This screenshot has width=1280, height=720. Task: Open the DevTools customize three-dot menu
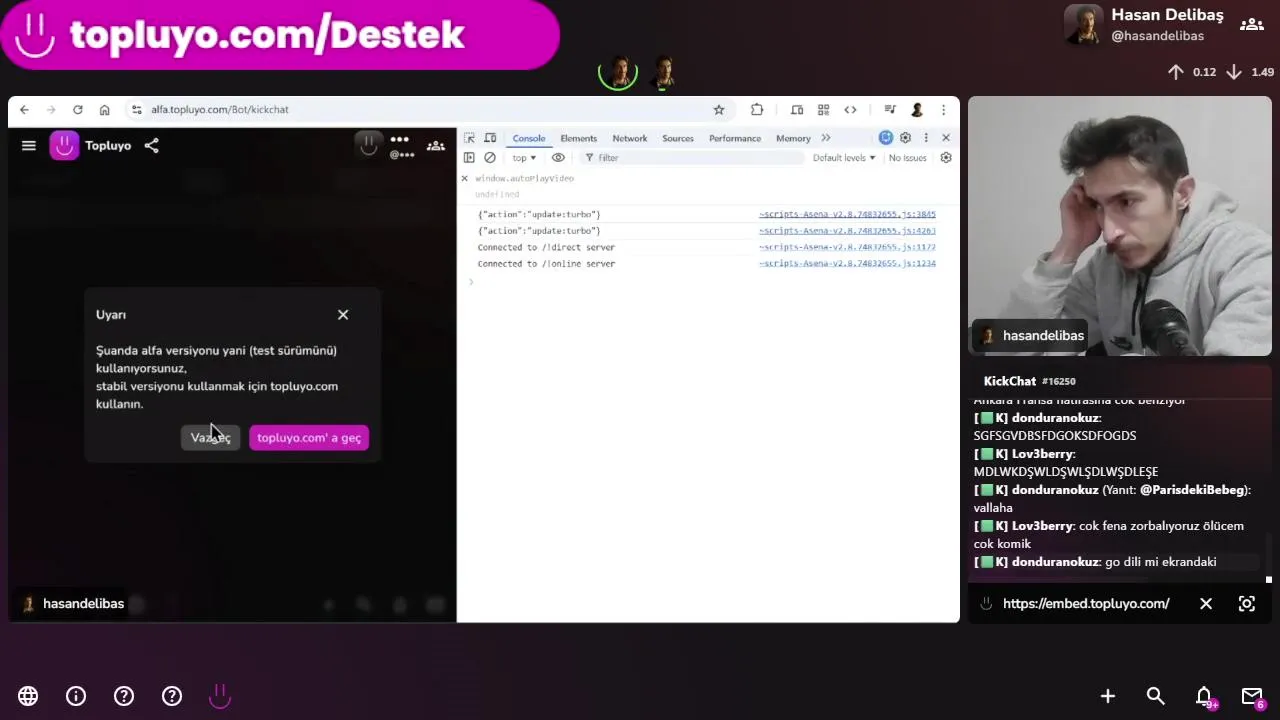926,138
